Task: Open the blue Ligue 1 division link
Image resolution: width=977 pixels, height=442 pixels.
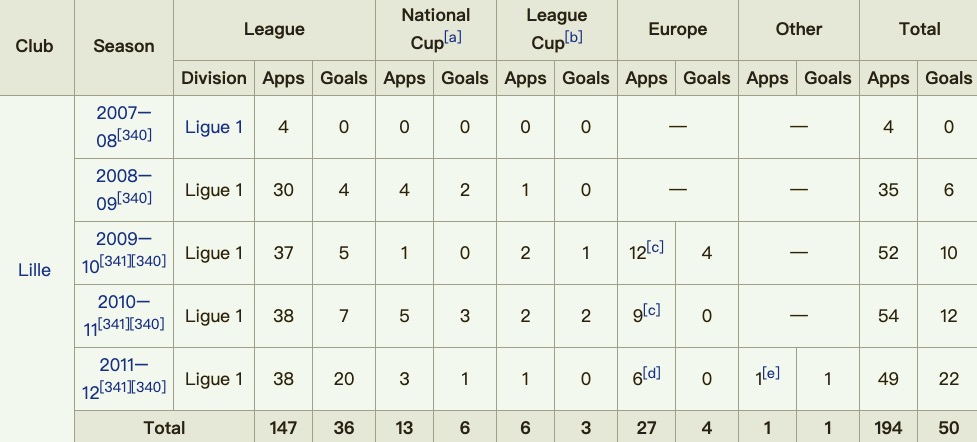Action: pos(214,127)
